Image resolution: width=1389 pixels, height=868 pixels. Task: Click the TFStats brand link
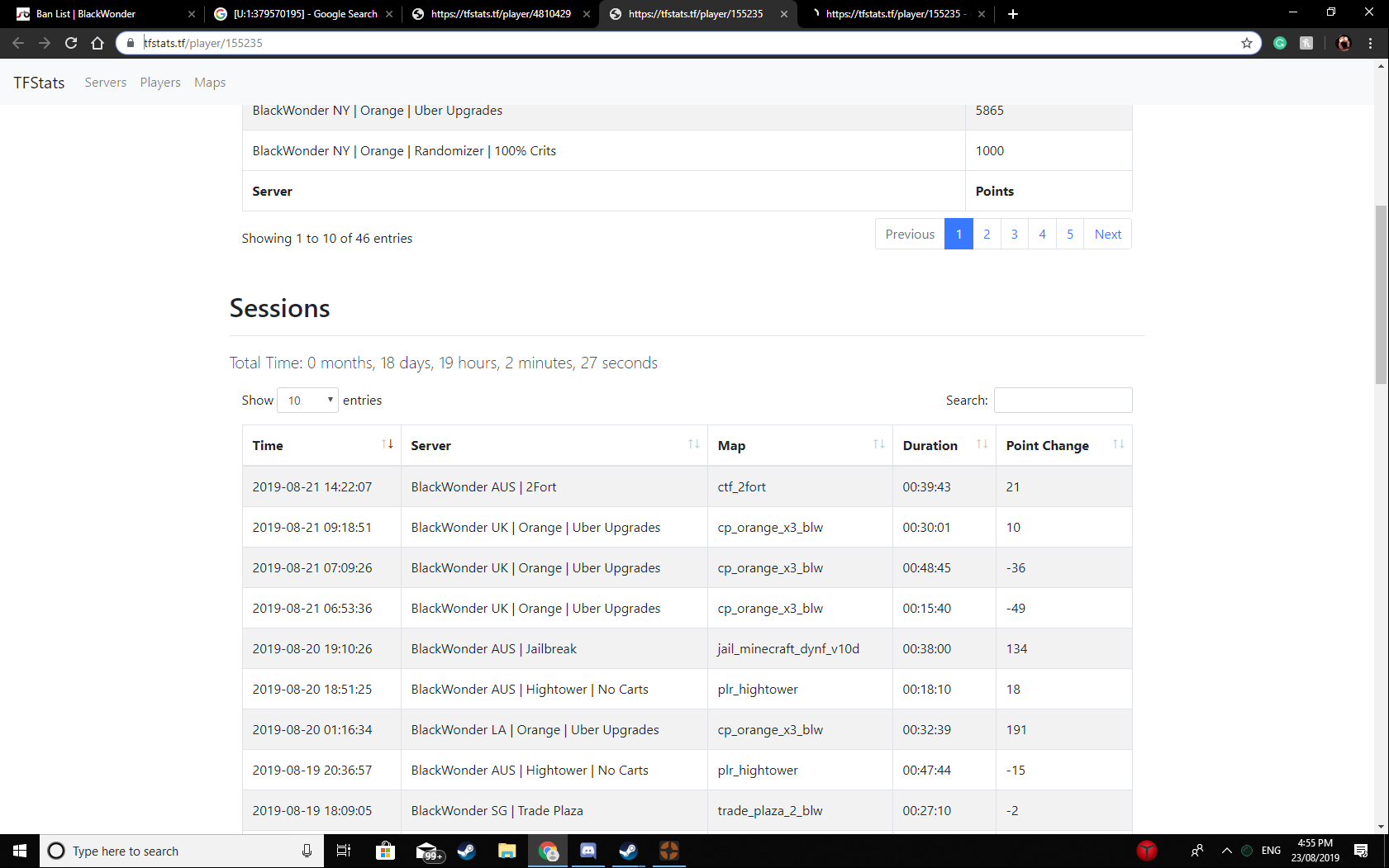tap(39, 83)
